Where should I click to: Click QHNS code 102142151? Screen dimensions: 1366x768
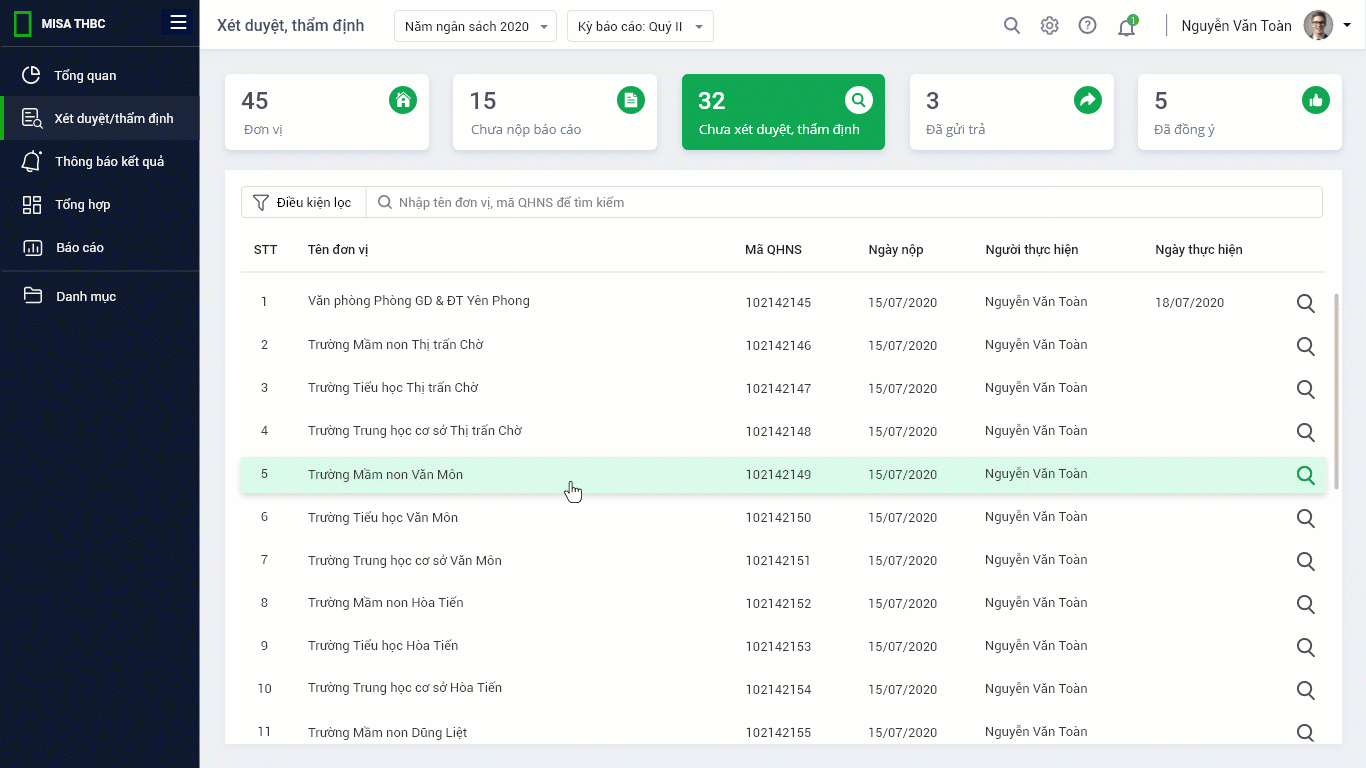[778, 561]
